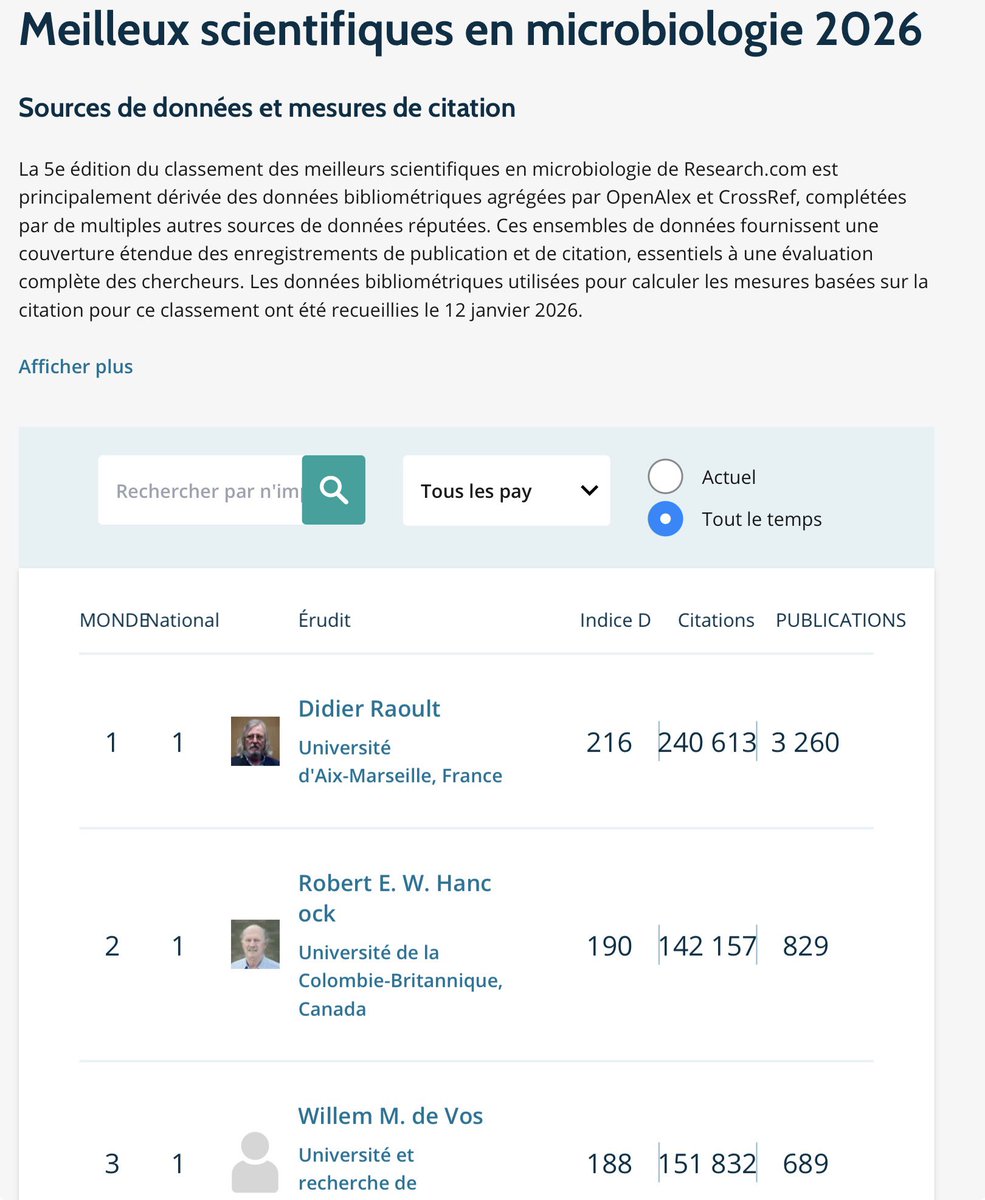Click D-index value 188
Screen dimensions: 985x1200
(609, 1164)
